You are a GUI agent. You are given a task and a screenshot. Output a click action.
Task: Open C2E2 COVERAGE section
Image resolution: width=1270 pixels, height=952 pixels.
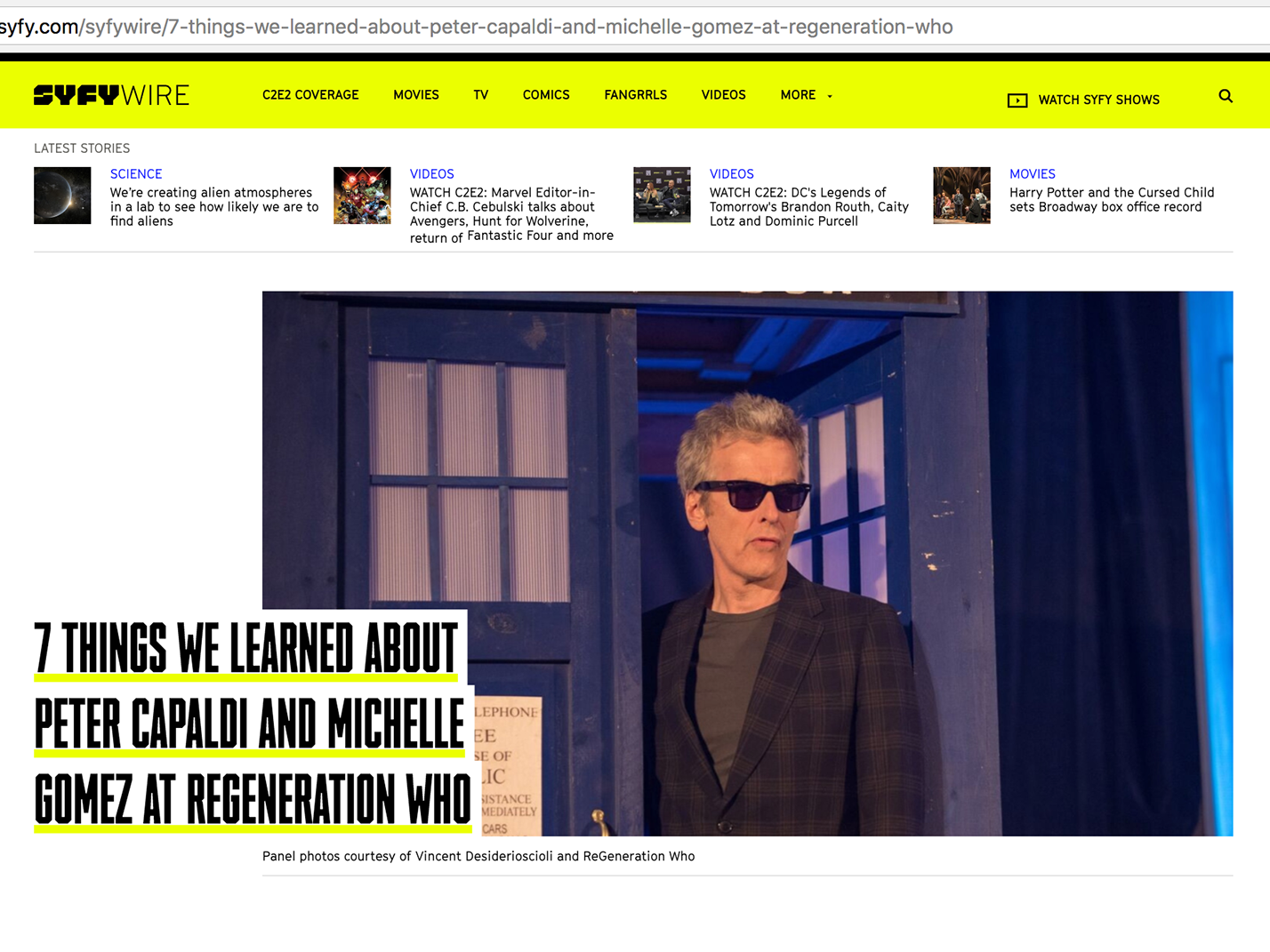click(x=310, y=95)
